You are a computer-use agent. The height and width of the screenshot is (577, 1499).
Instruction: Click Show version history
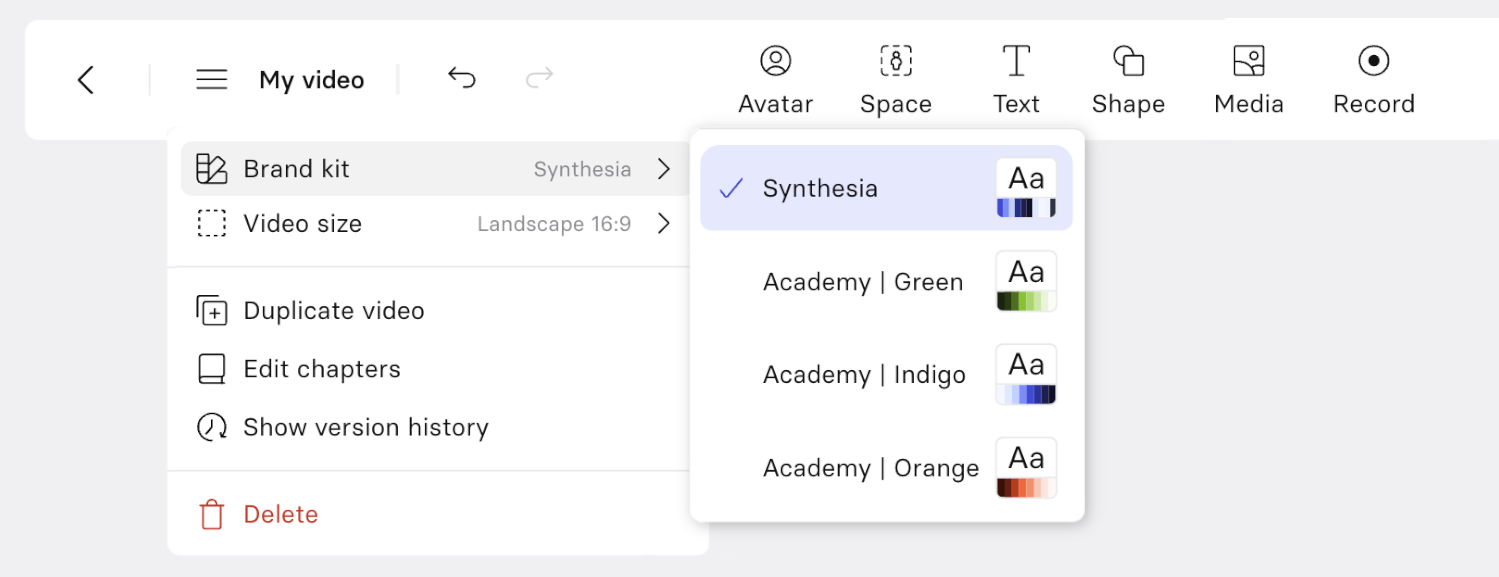point(435,428)
